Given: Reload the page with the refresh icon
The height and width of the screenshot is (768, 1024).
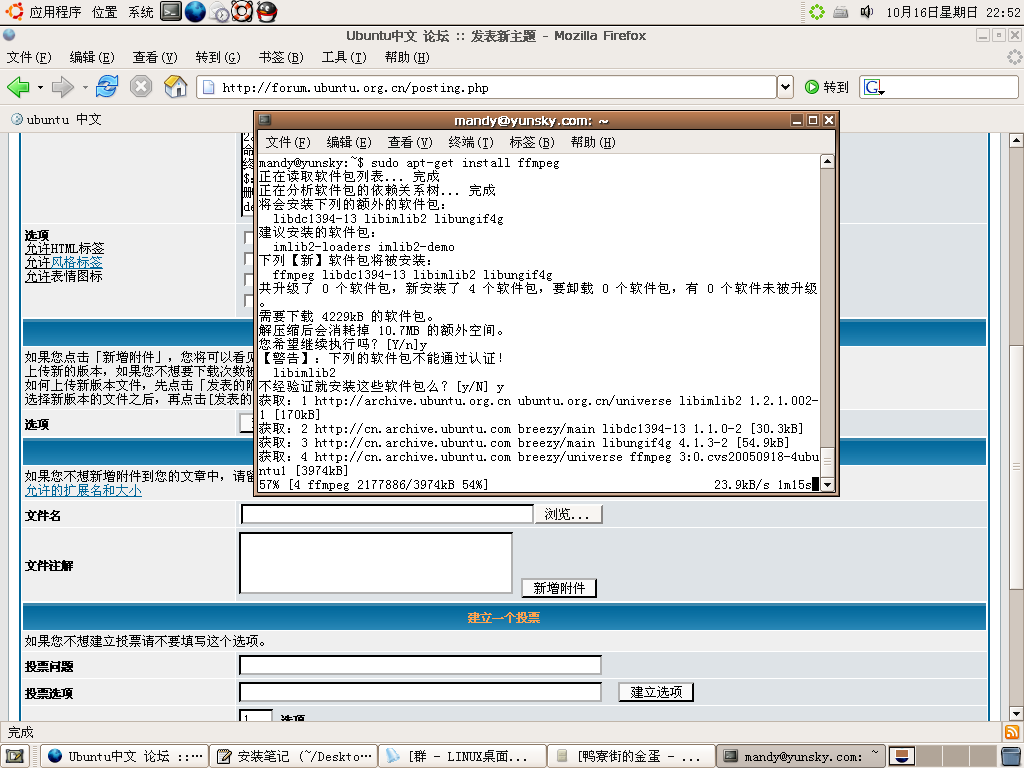Looking at the screenshot, I should pyautogui.click(x=107, y=86).
